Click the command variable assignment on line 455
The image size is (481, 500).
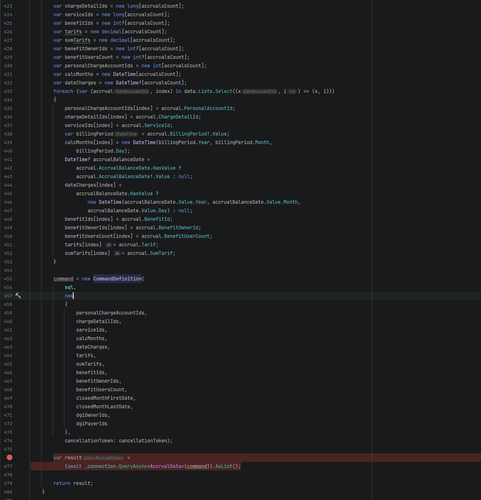[63, 279]
